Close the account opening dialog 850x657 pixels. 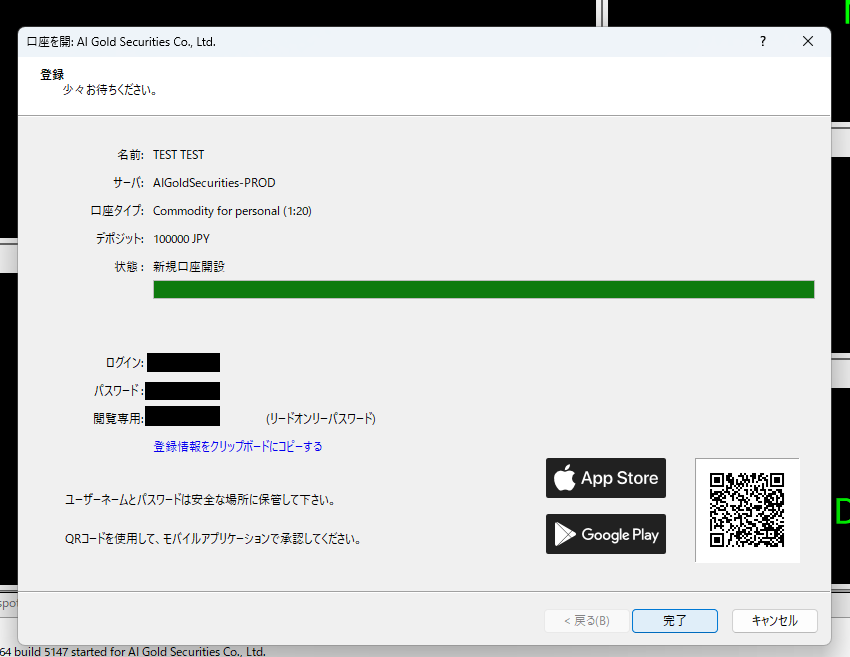808,41
